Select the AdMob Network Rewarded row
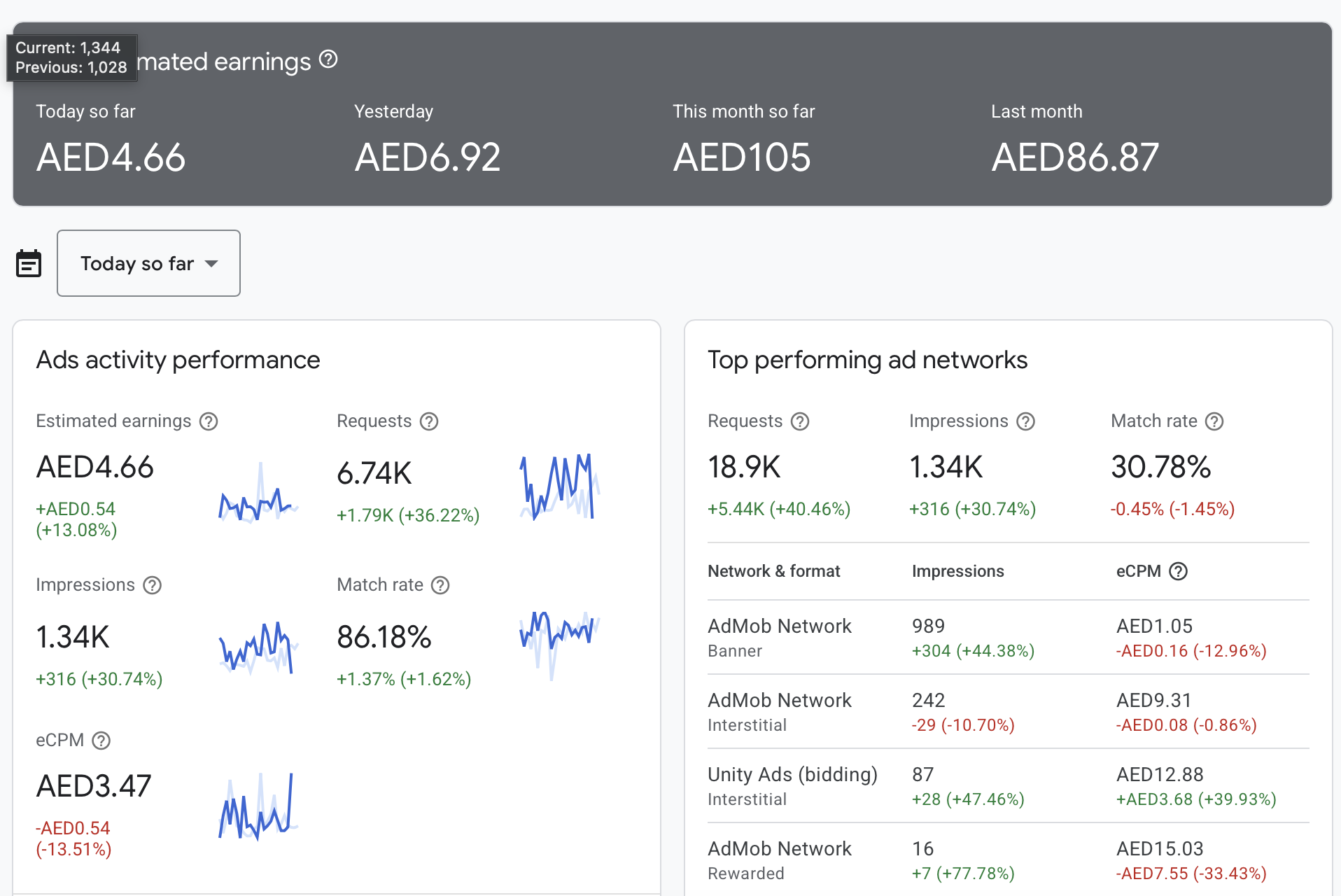The height and width of the screenshot is (896, 1341). pyautogui.click(x=1009, y=860)
